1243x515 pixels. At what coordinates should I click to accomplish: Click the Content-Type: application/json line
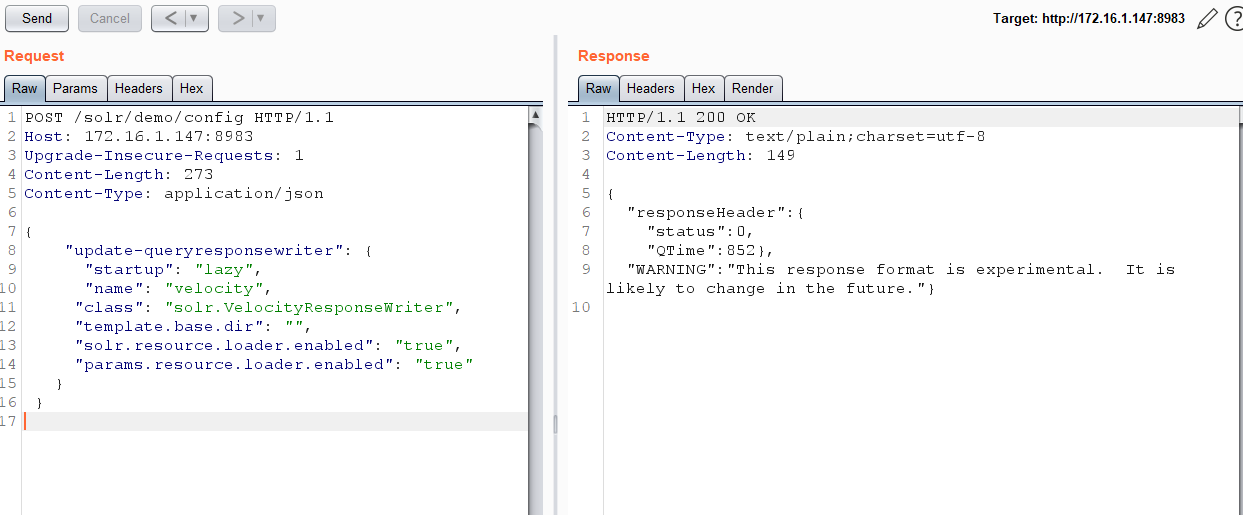point(174,193)
